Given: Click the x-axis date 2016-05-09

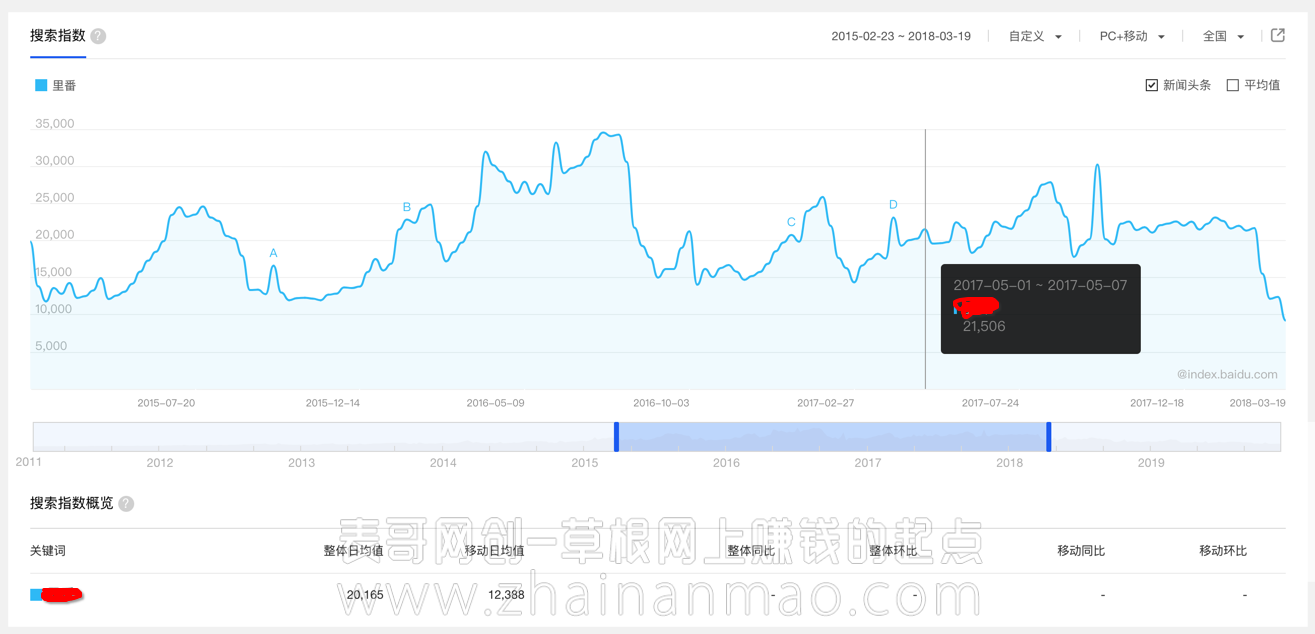Looking at the screenshot, I should pos(495,403).
